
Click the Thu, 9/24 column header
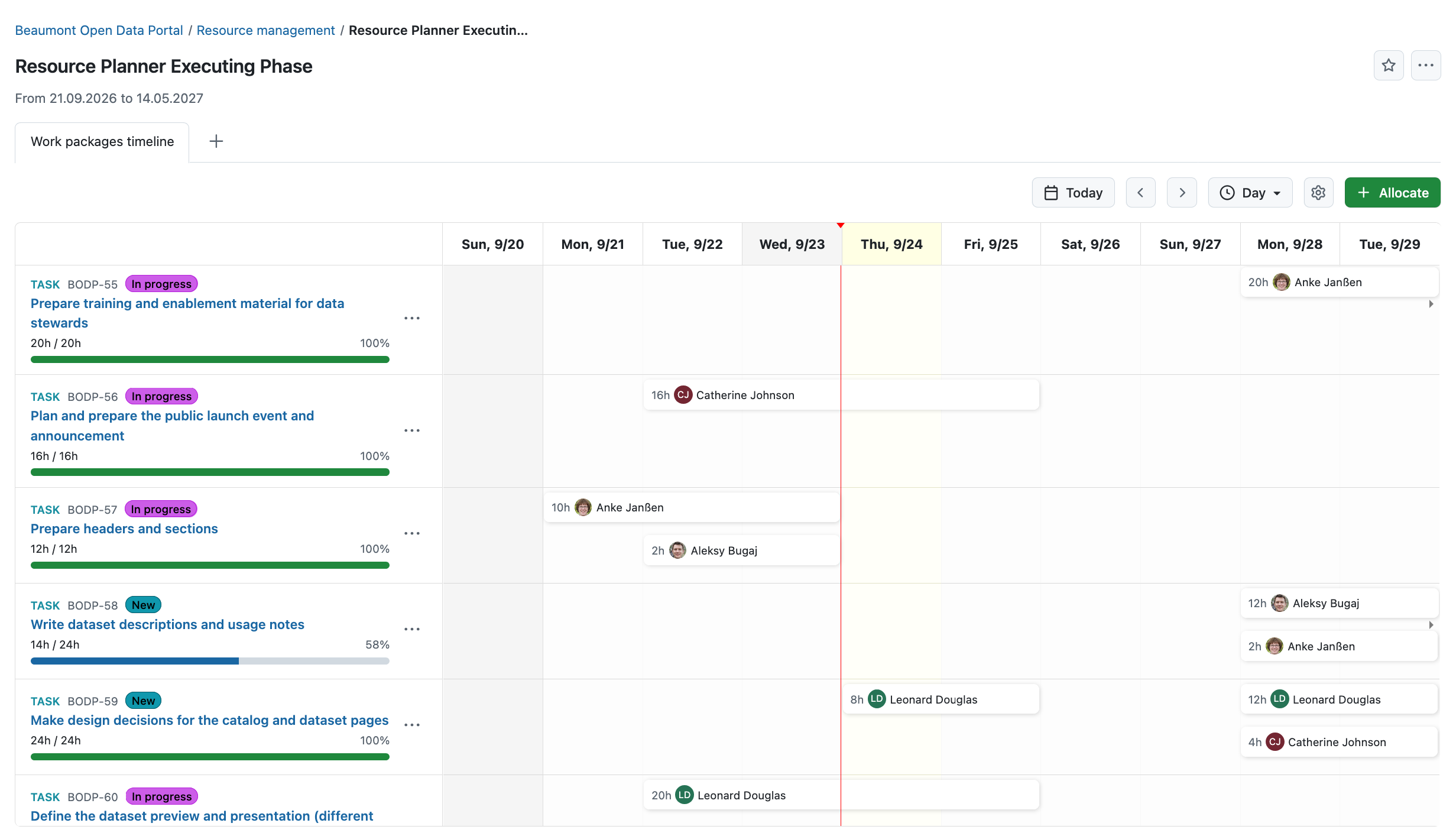891,244
